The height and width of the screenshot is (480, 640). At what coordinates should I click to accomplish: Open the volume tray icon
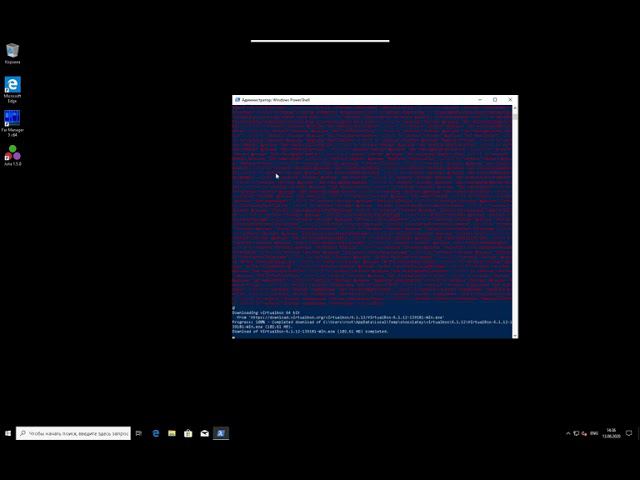(x=584, y=433)
